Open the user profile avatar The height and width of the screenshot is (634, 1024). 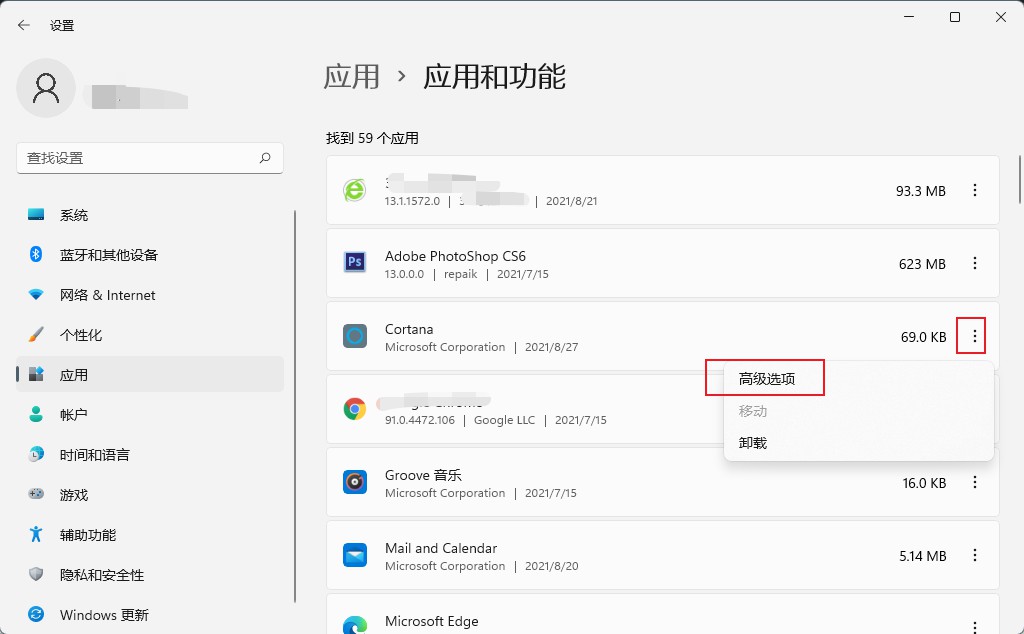(46, 88)
